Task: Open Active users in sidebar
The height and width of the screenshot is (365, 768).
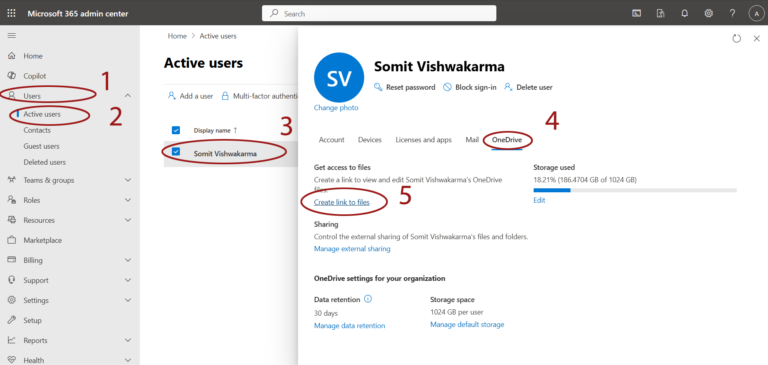Action: 42,114
